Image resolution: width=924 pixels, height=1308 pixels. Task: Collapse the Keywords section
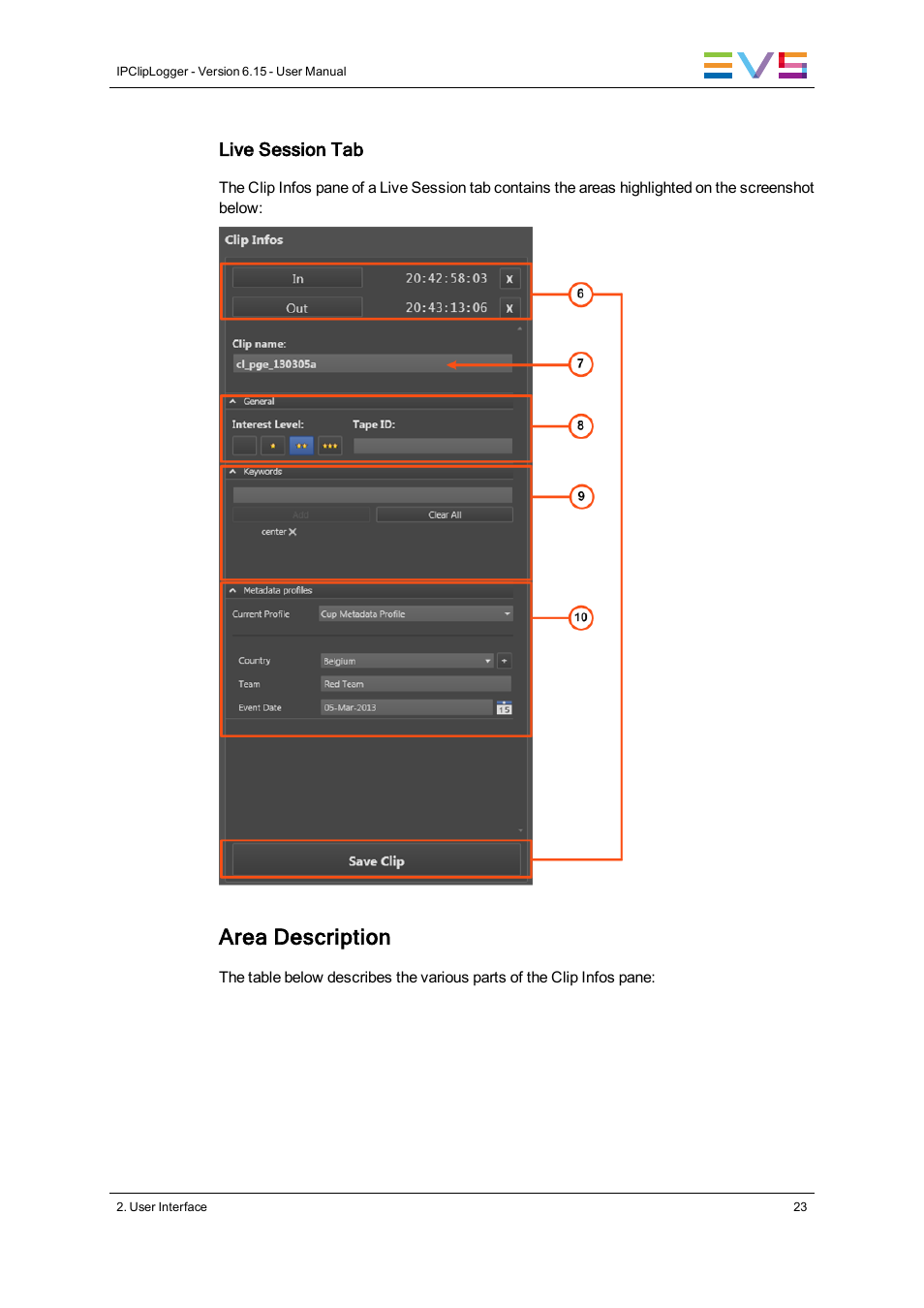(x=232, y=472)
